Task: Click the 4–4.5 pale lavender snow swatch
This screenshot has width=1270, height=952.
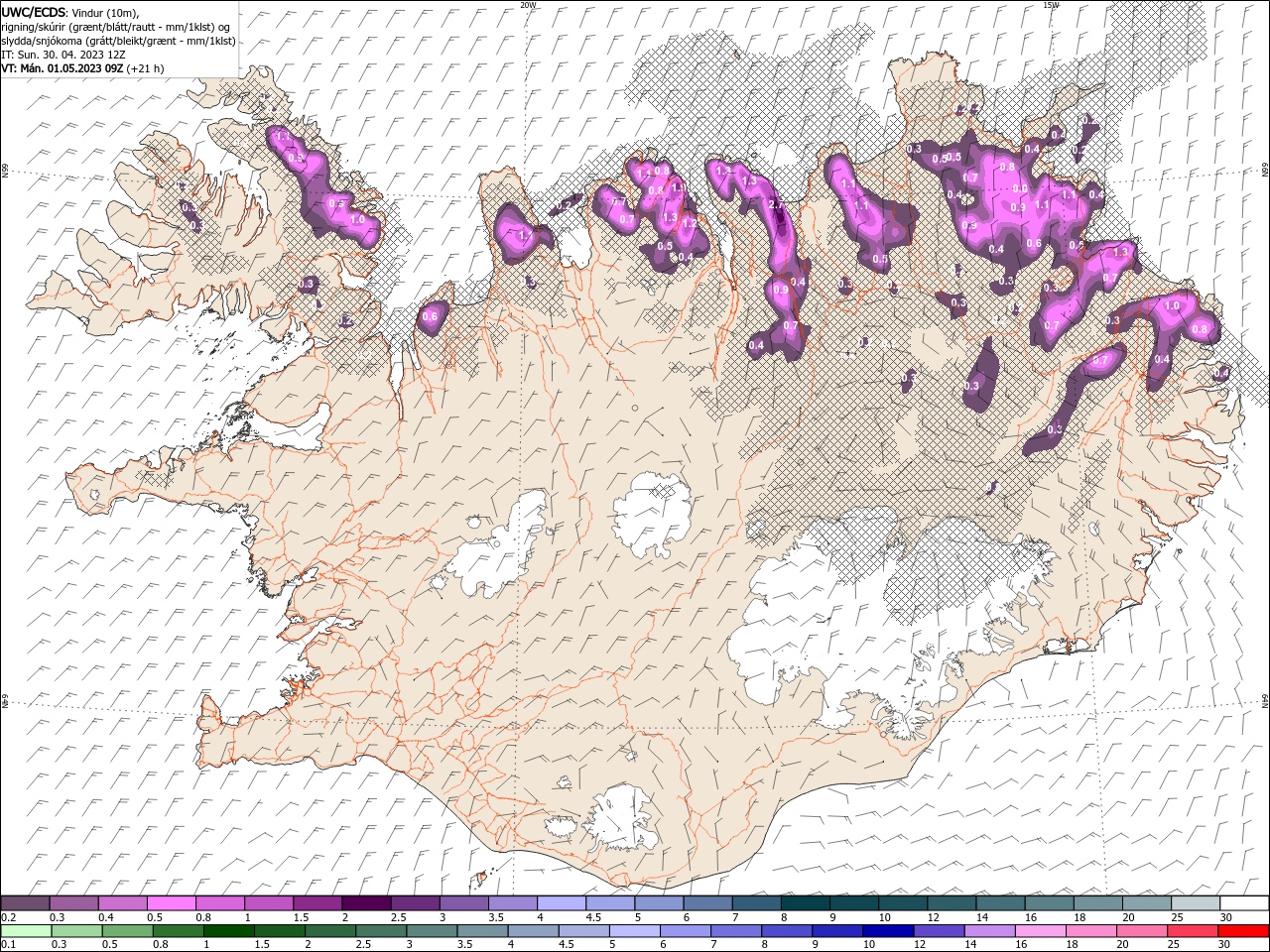Action: pos(562,903)
